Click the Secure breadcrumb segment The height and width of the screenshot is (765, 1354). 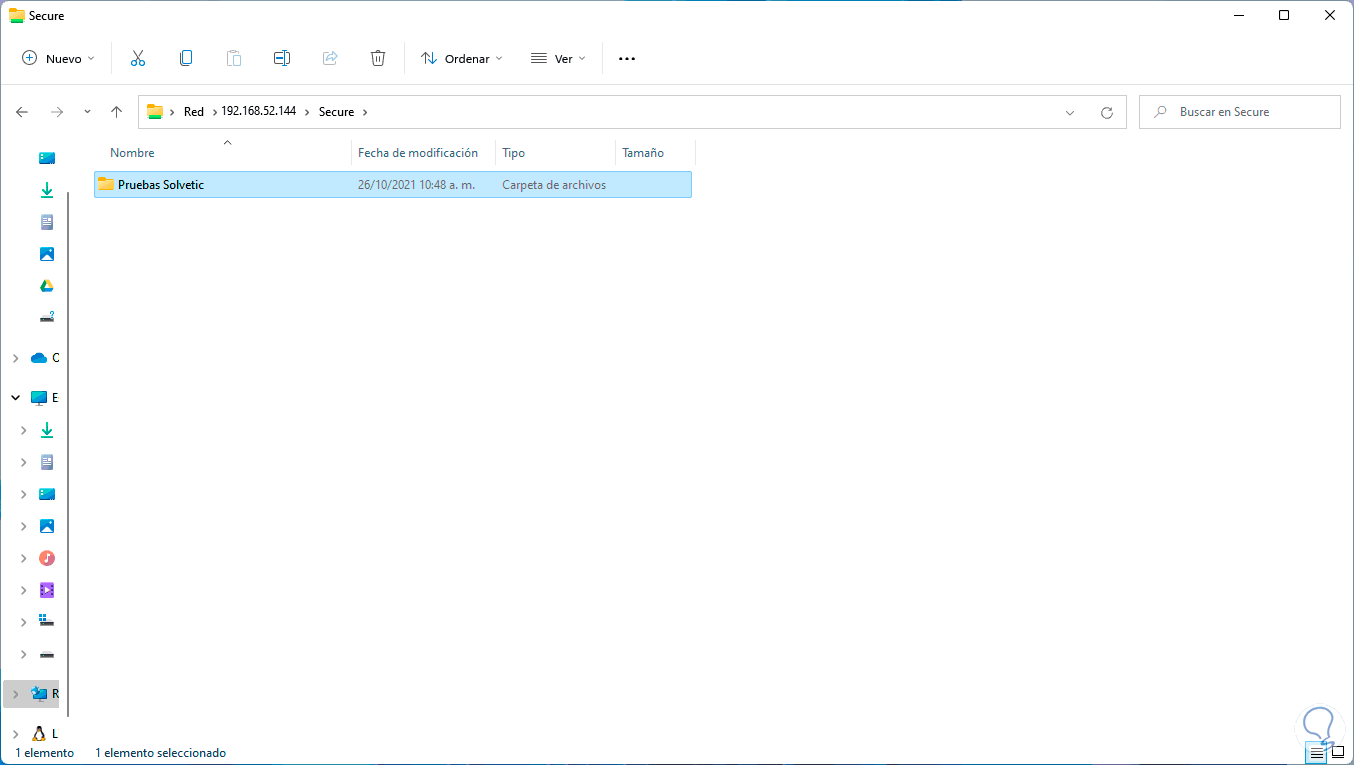click(x=337, y=112)
